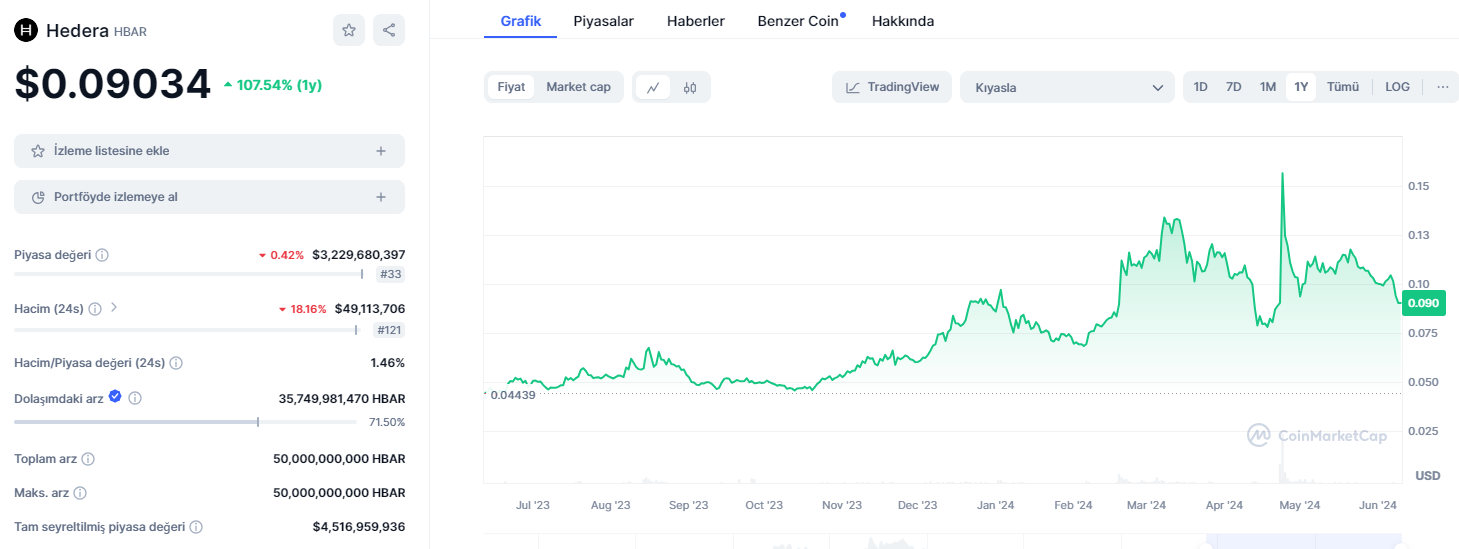Screen dimensions: 1459x549
Task: Toggle chart to Market cap view
Action: [x=578, y=87]
